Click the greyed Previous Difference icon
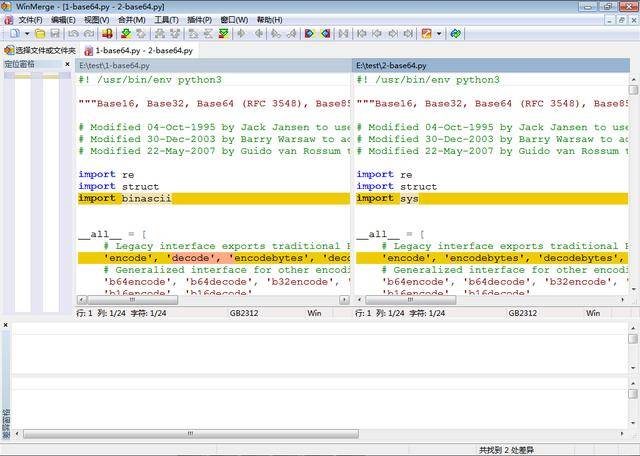640x456 pixels. (x=141, y=33)
